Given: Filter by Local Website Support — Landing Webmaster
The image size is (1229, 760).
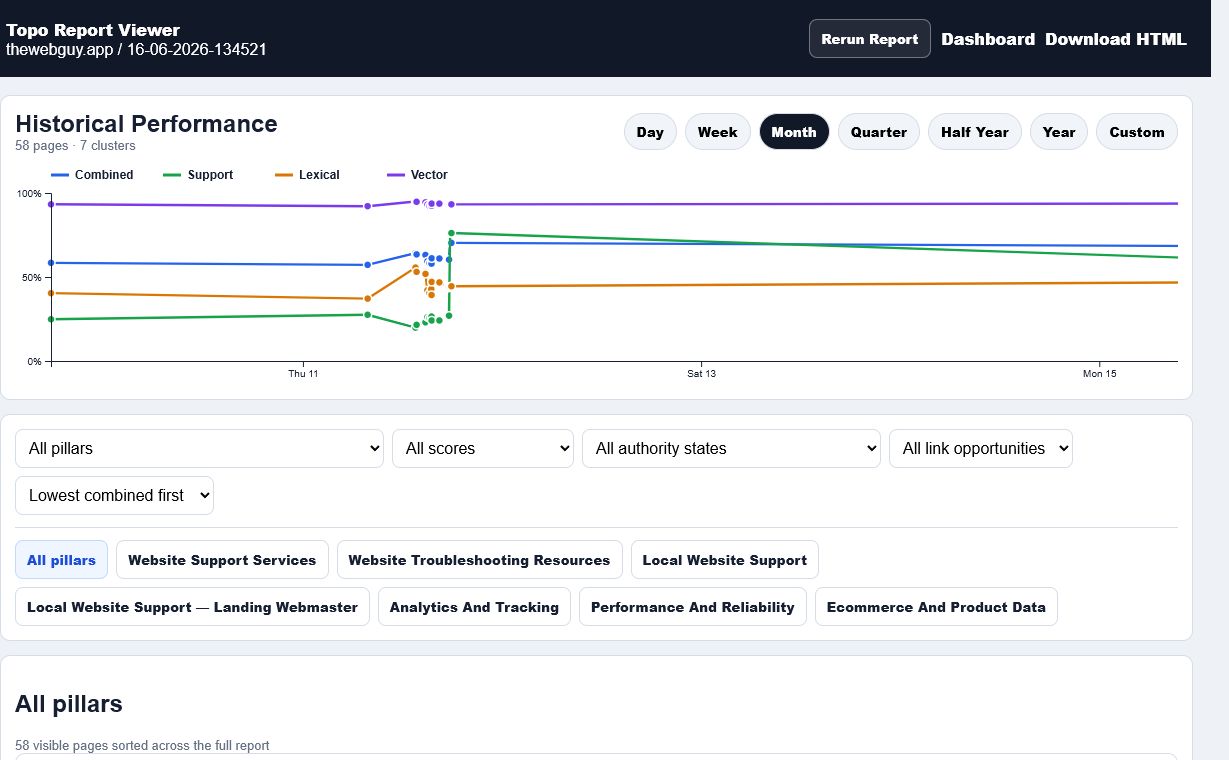Looking at the screenshot, I should (192, 607).
